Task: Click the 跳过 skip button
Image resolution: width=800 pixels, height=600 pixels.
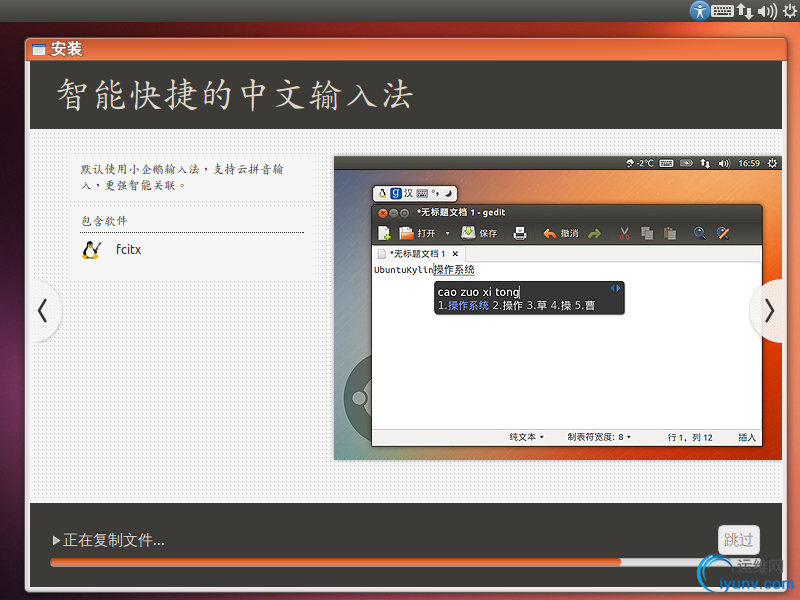Action: point(738,539)
